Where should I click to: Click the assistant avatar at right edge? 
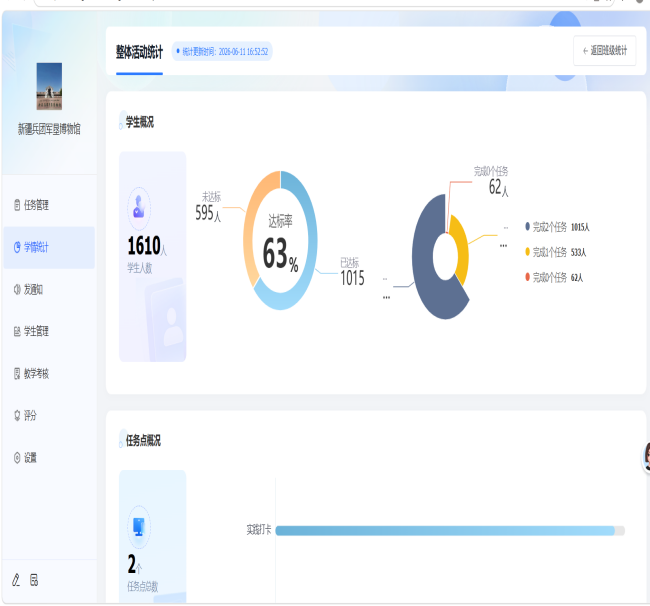646,457
